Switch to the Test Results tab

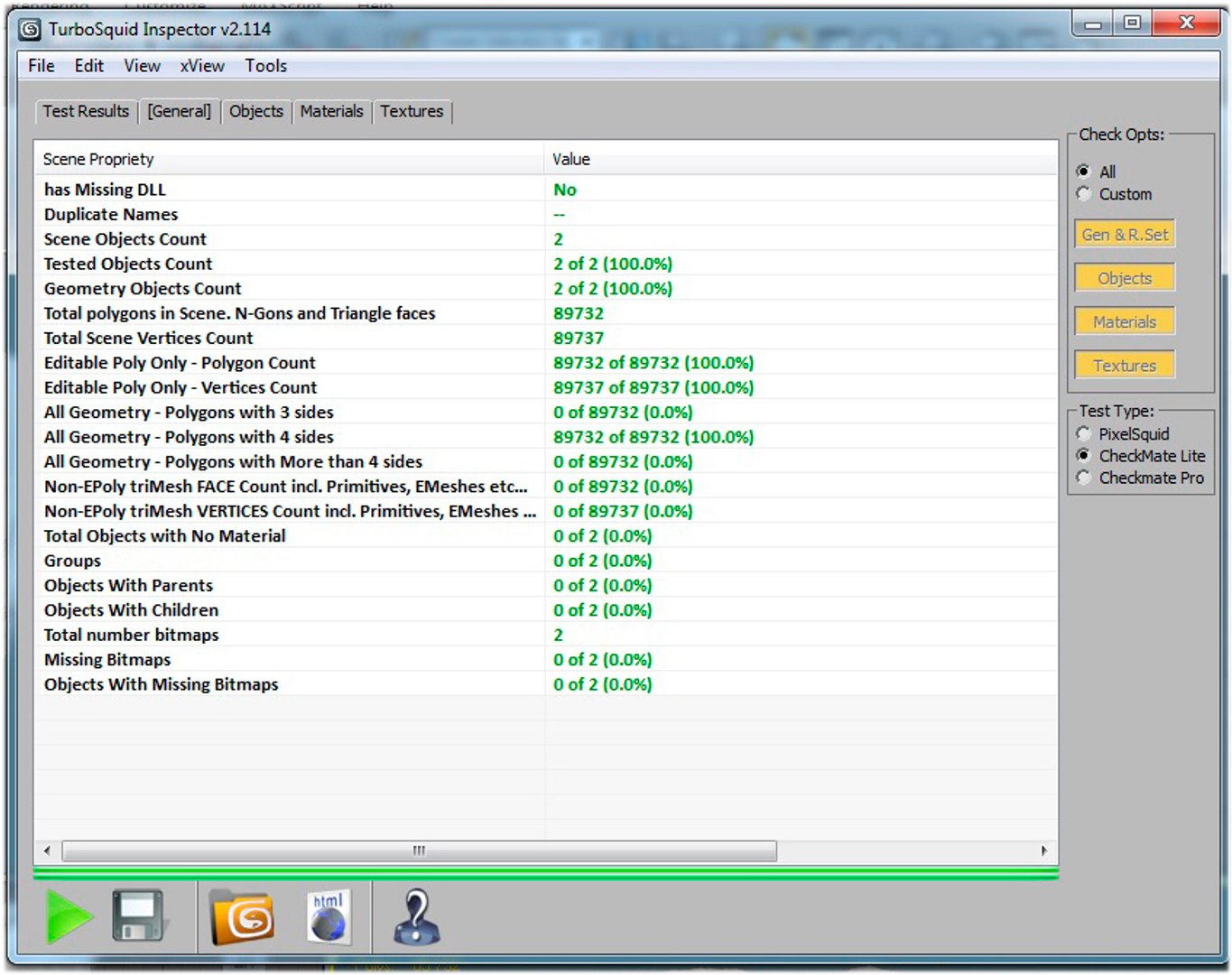click(x=86, y=111)
